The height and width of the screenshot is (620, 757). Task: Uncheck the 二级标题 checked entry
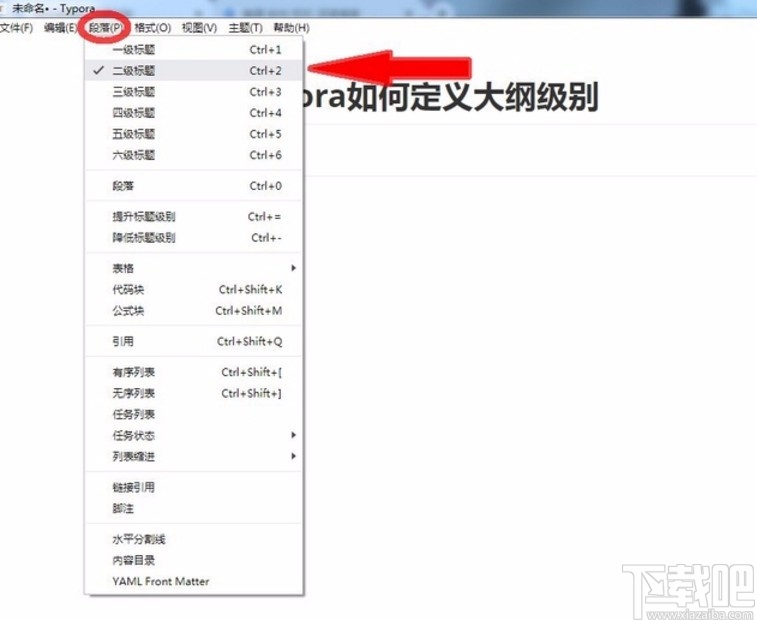pos(194,70)
